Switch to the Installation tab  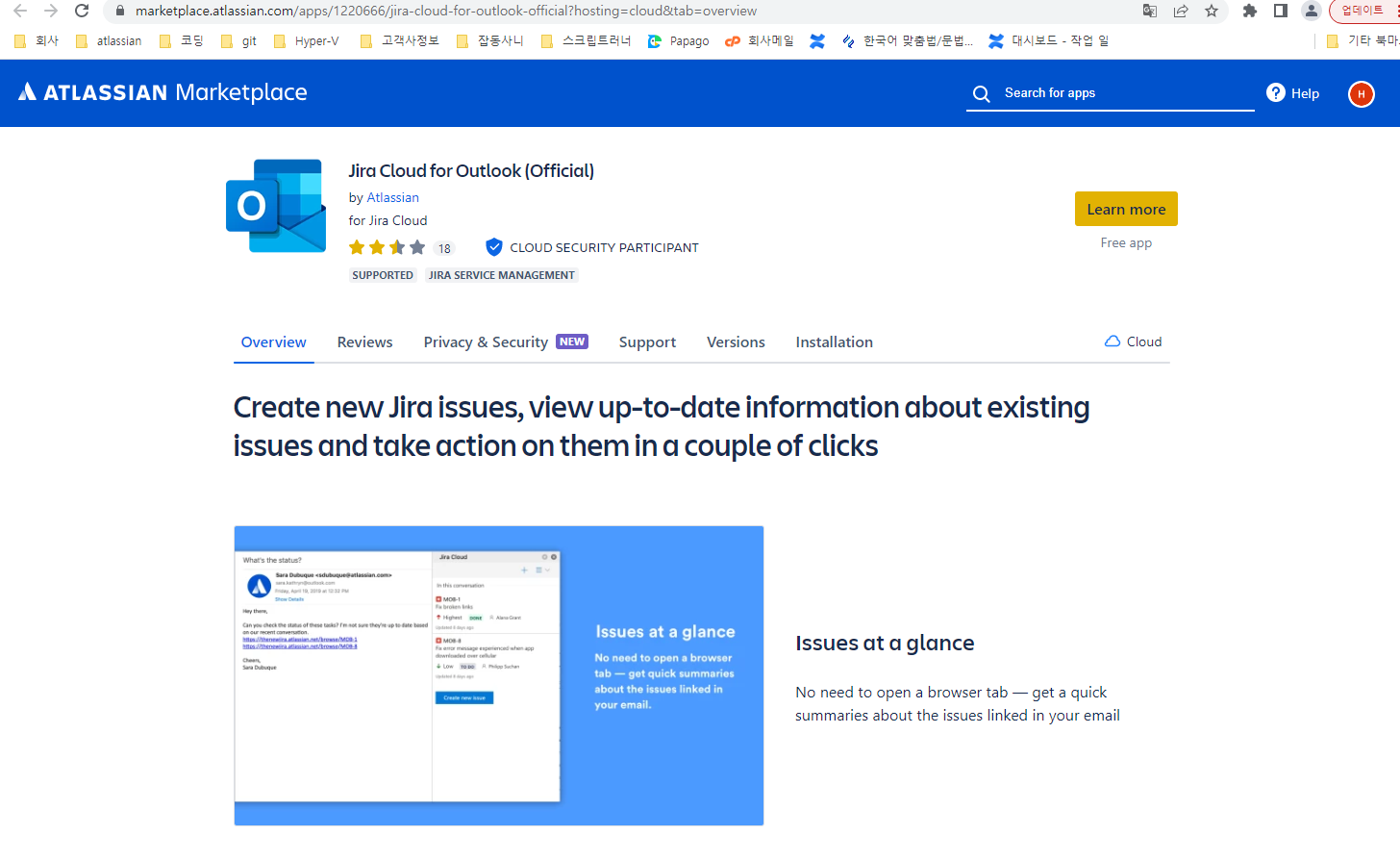835,342
